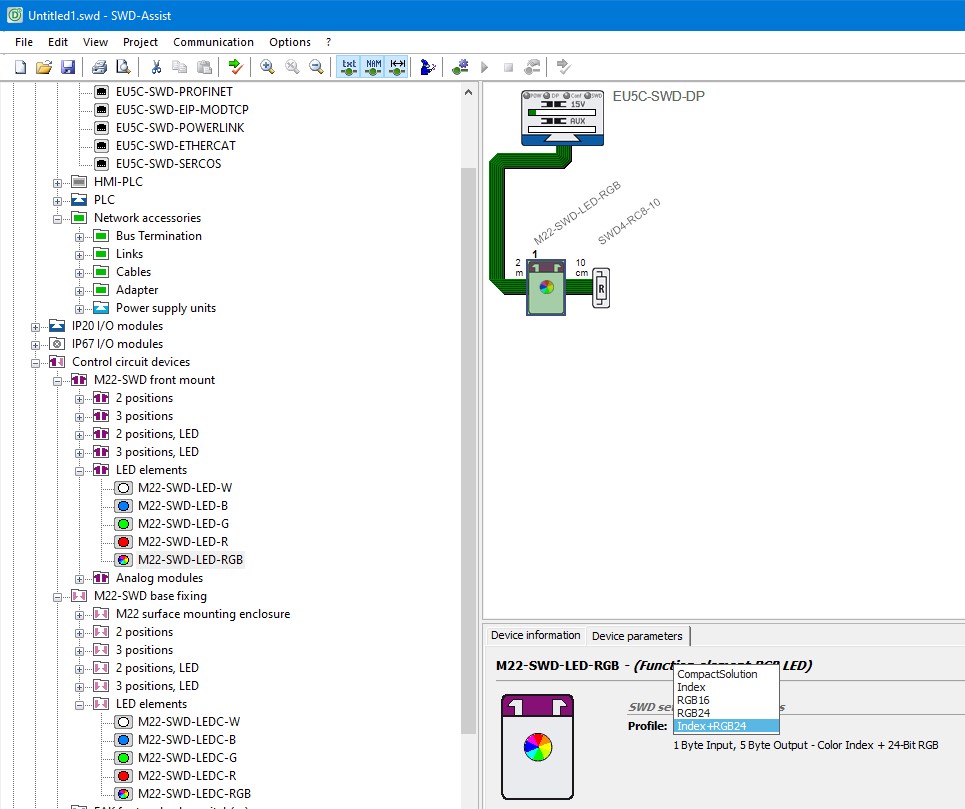Expand the Power supply units folder
Image resolution: width=965 pixels, height=809 pixels.
(x=79, y=309)
